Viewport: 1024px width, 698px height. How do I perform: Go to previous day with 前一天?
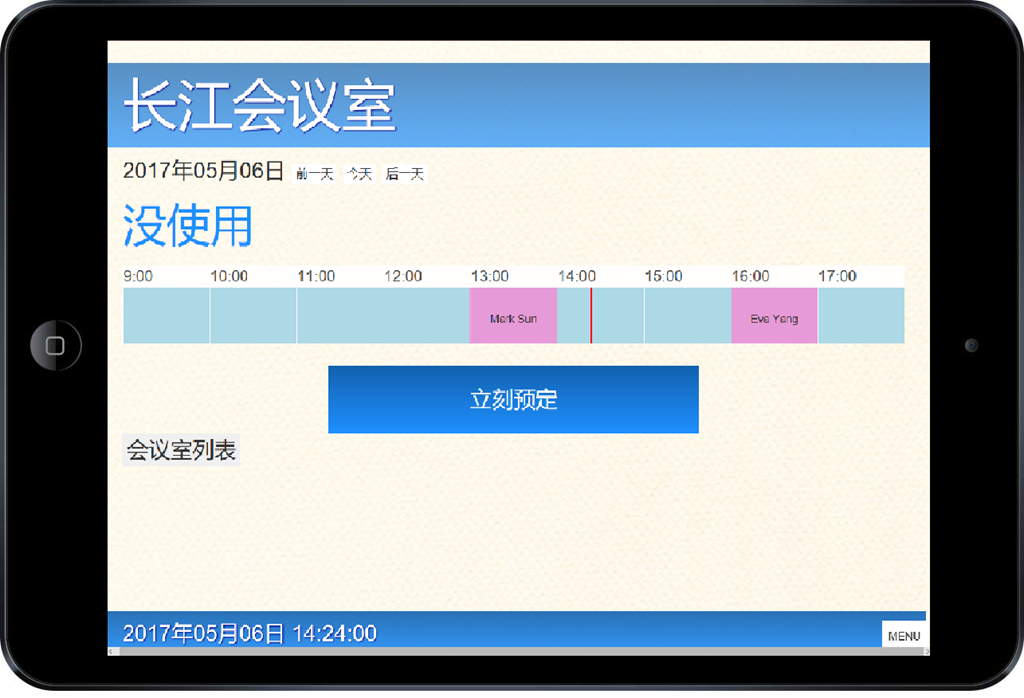314,174
